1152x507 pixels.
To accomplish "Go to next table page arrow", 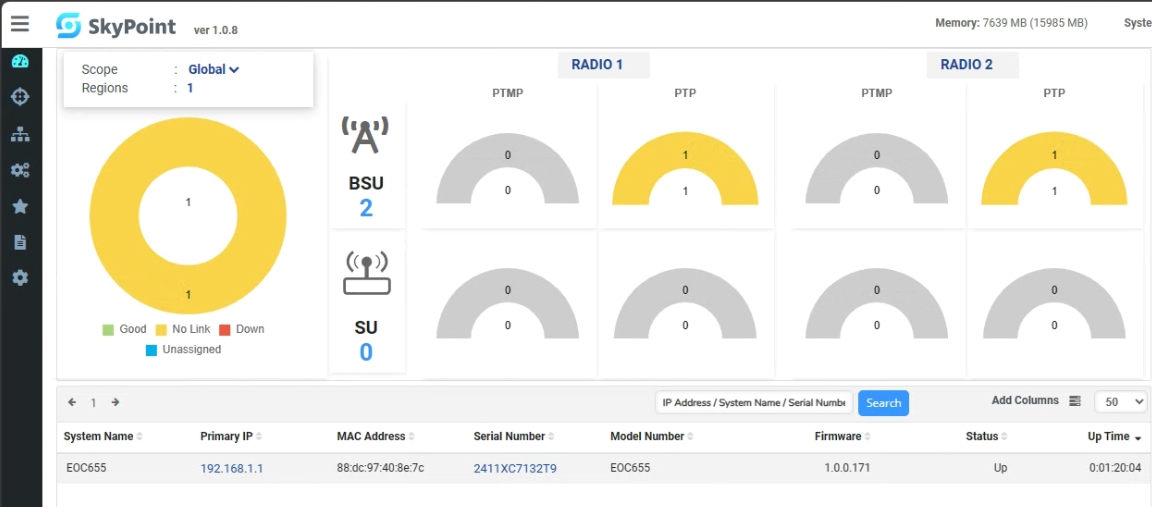I will 115,402.
